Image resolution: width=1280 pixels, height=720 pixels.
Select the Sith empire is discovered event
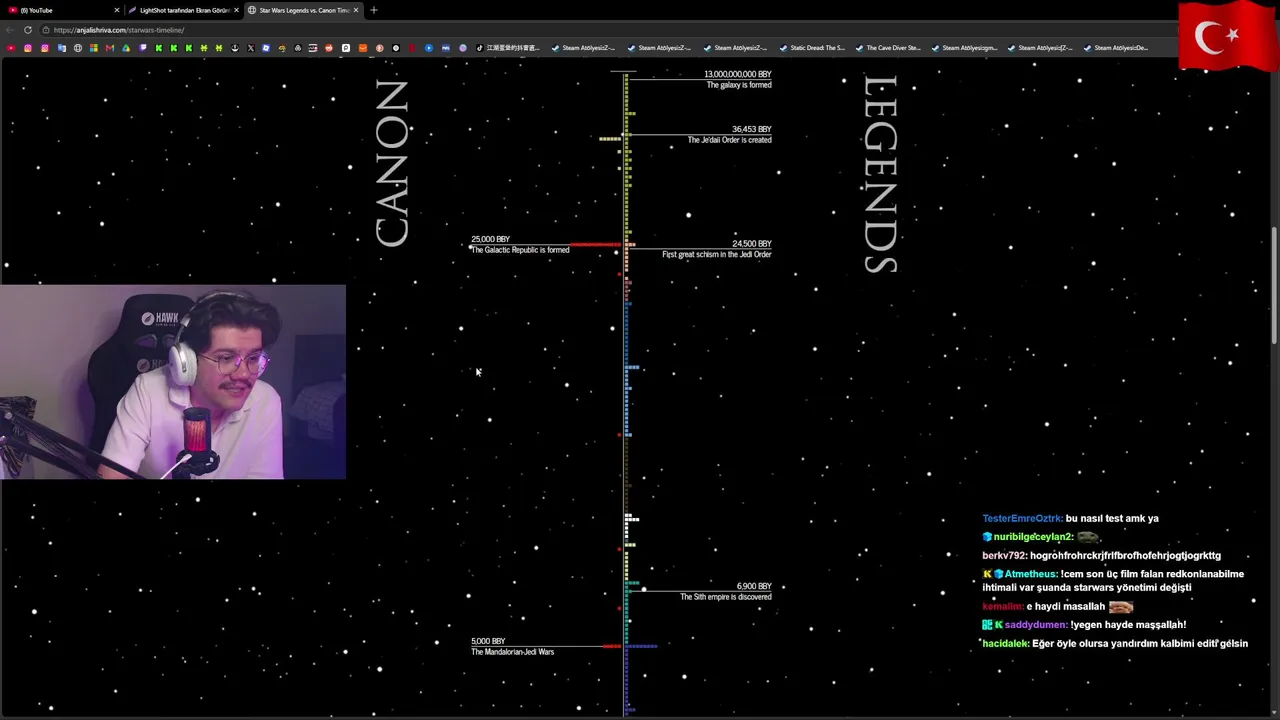coord(725,591)
